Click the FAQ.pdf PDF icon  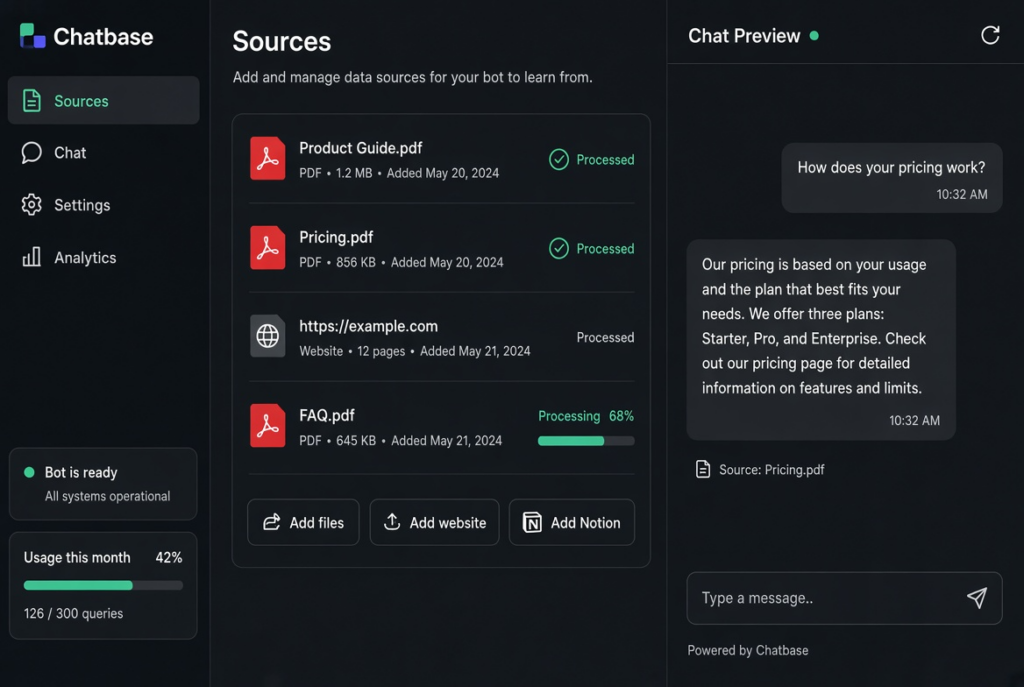point(267,425)
